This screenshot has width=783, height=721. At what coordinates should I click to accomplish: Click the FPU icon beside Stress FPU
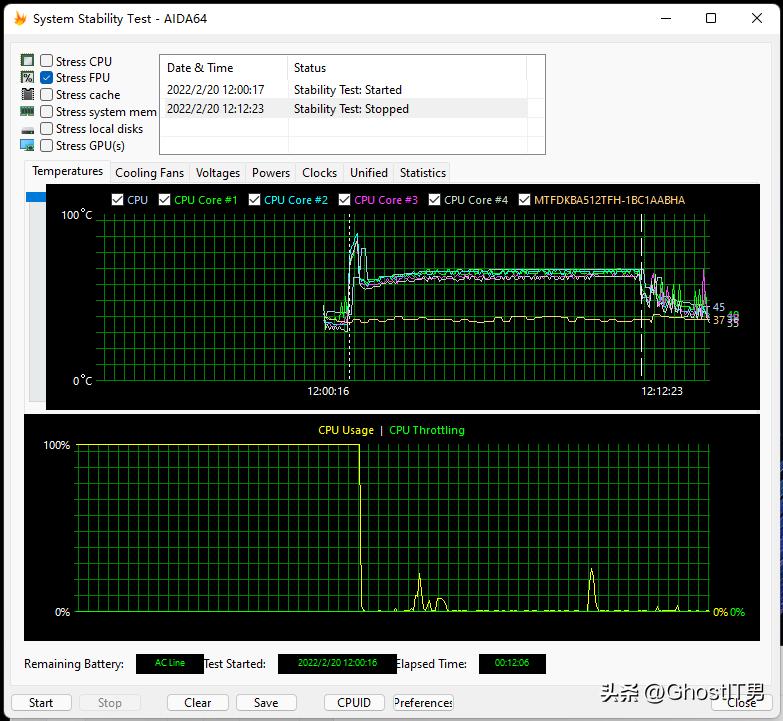click(x=27, y=78)
